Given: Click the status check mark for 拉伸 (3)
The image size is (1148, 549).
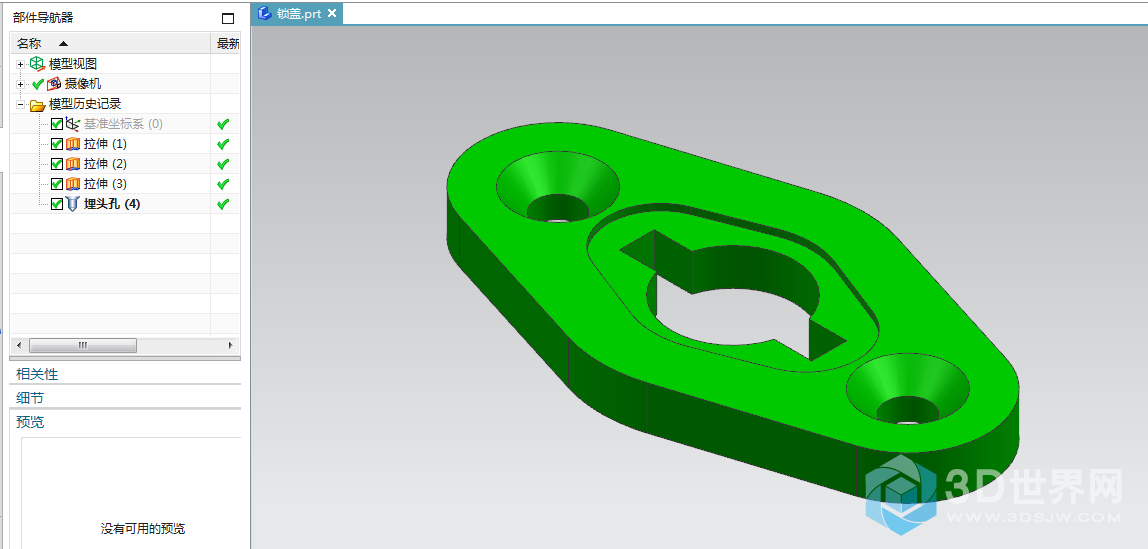Looking at the screenshot, I should (223, 184).
